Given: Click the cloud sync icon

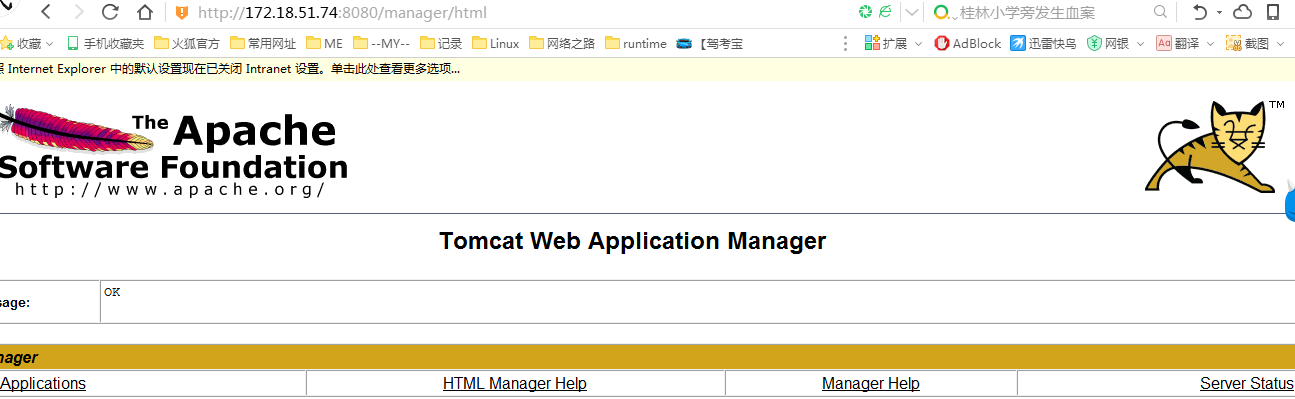Looking at the screenshot, I should pos(1243,12).
